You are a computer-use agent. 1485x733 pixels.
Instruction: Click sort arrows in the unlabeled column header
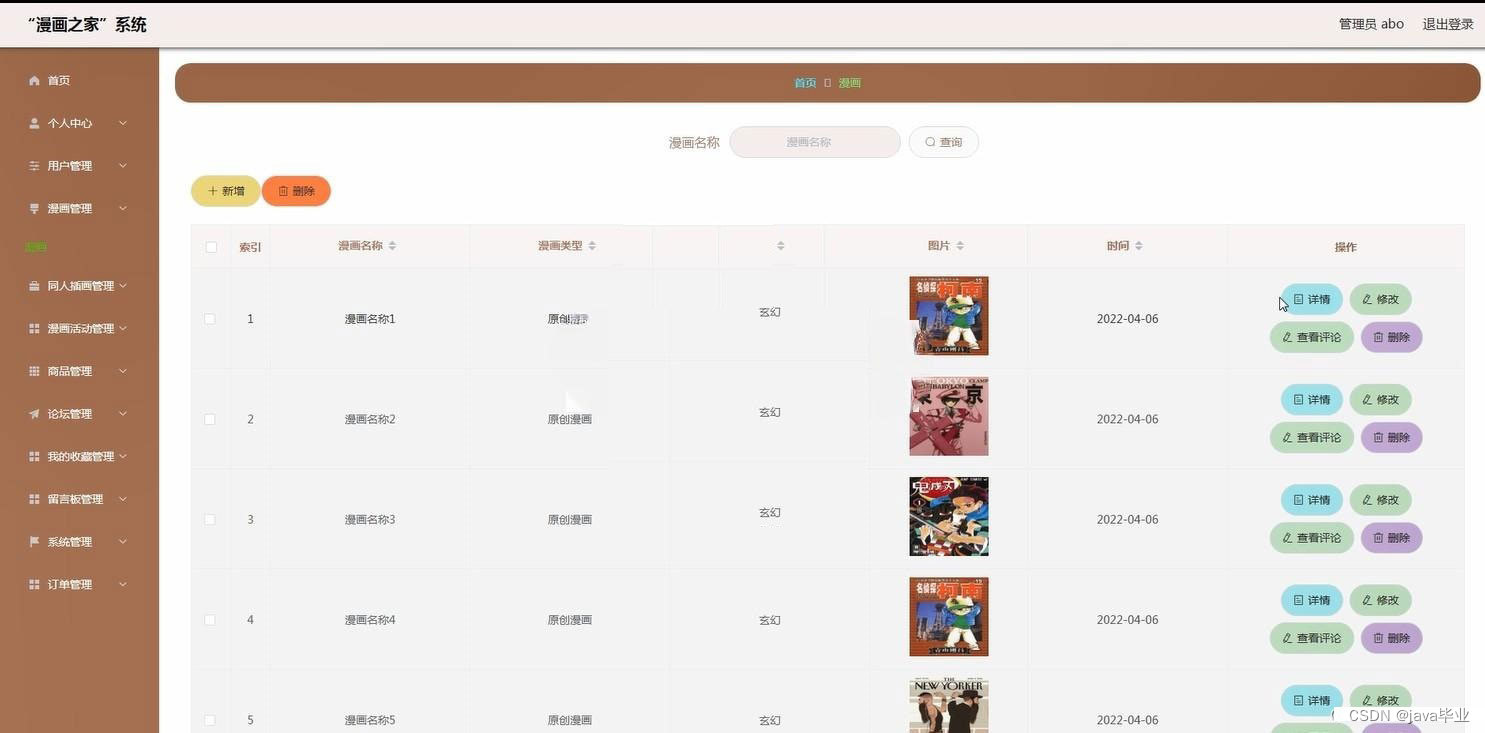coord(781,246)
